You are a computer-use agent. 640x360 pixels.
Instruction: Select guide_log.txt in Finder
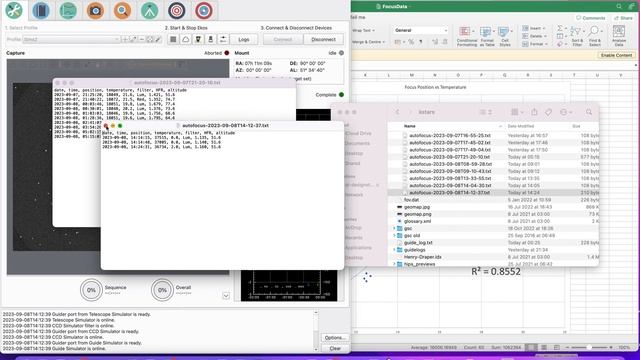pos(418,242)
